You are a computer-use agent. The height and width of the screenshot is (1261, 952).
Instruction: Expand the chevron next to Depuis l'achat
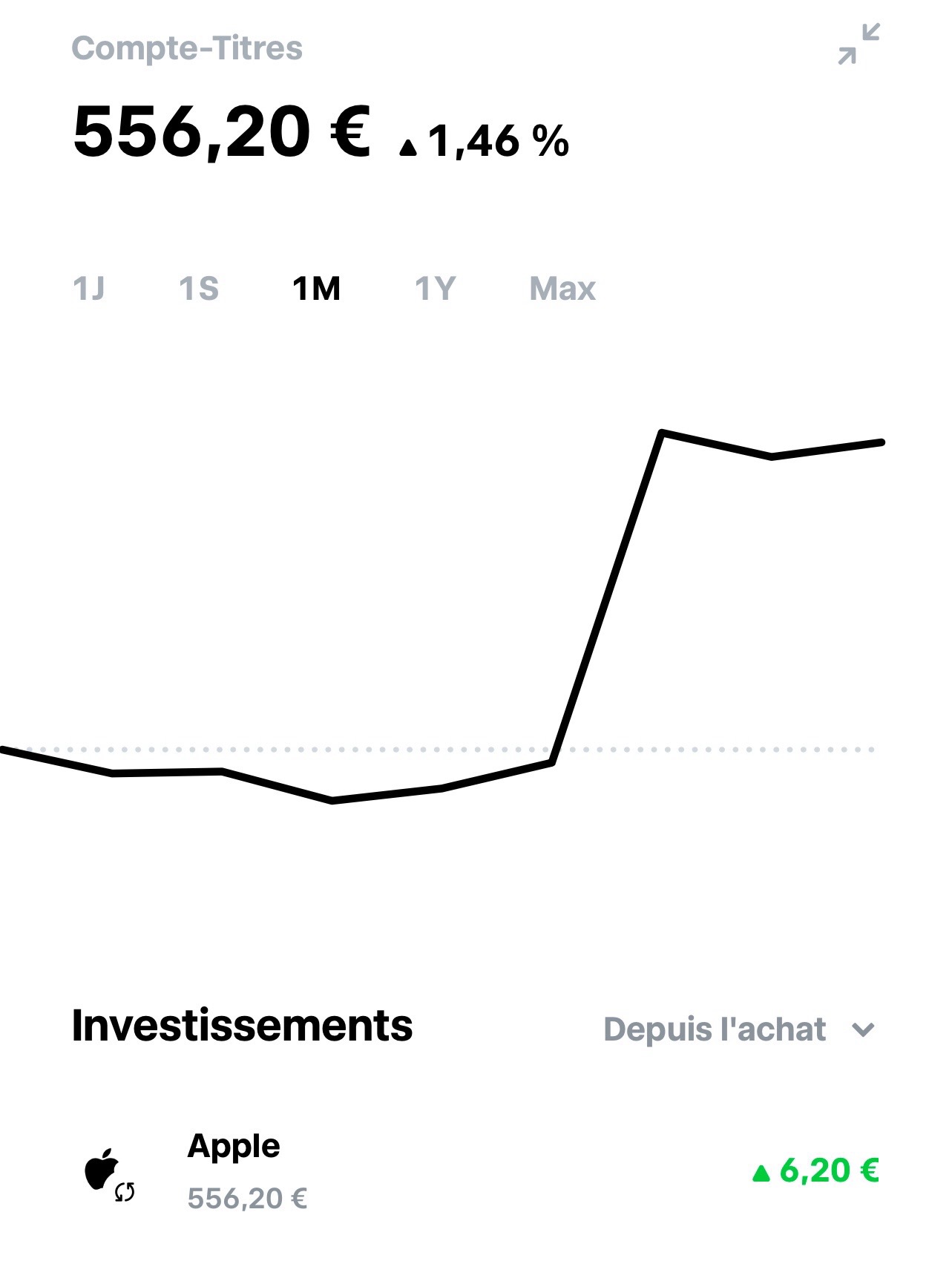[863, 1029]
